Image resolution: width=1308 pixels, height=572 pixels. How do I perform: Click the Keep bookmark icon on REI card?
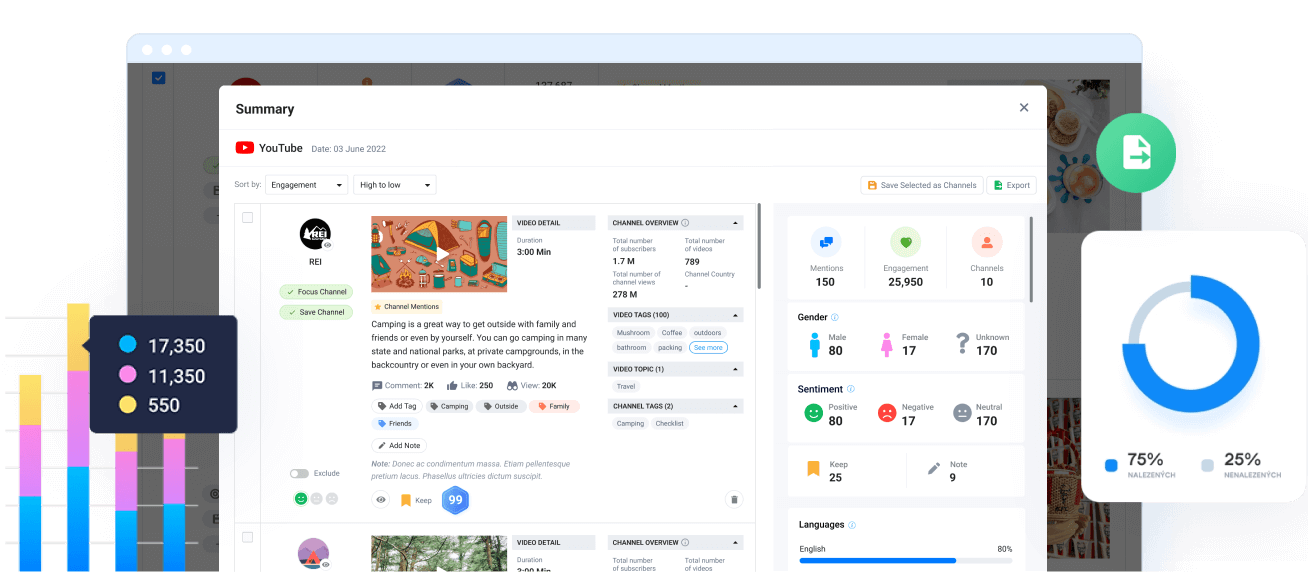point(406,499)
